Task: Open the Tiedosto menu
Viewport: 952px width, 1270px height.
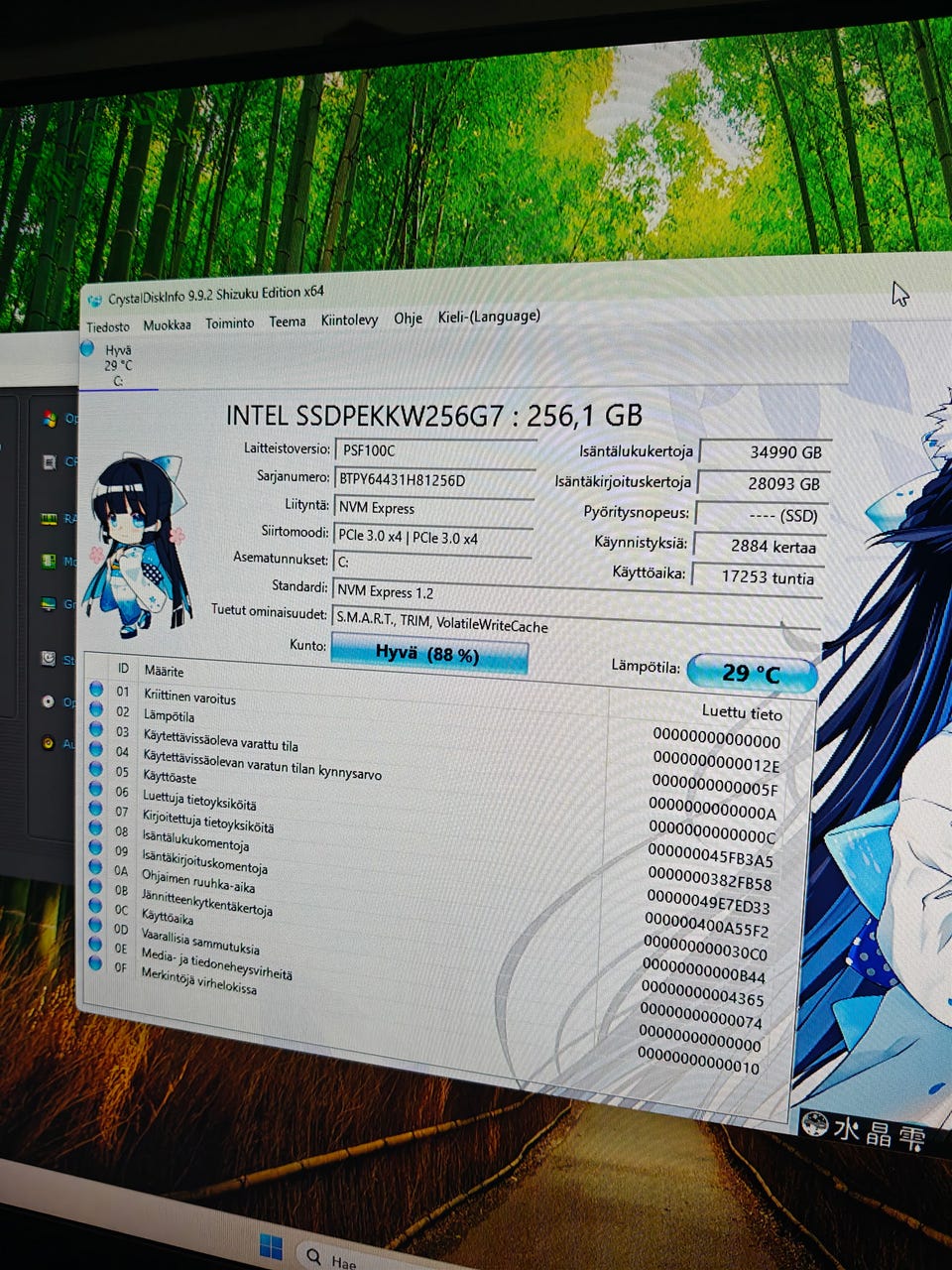Action: pos(108,326)
